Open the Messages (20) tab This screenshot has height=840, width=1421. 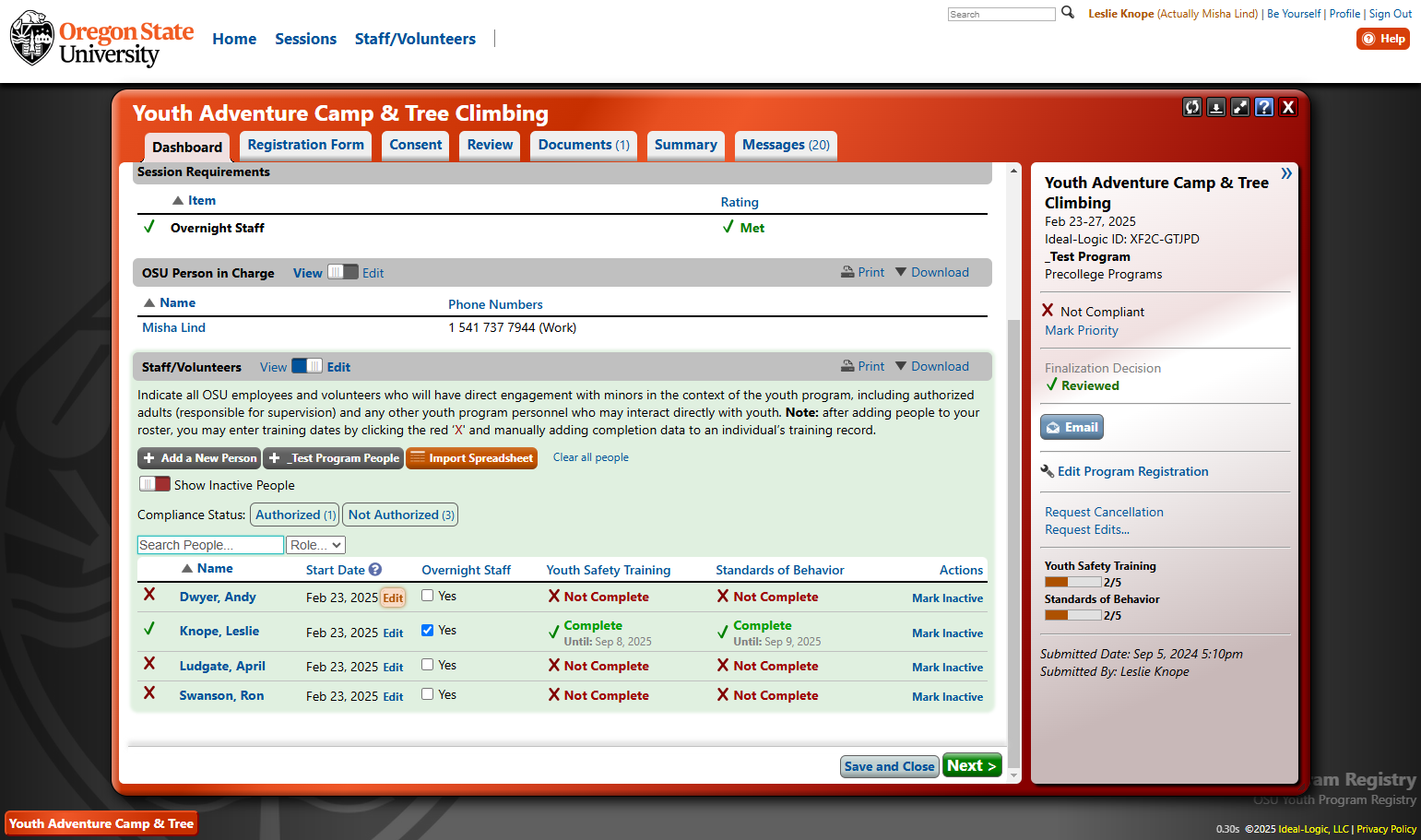pos(786,145)
